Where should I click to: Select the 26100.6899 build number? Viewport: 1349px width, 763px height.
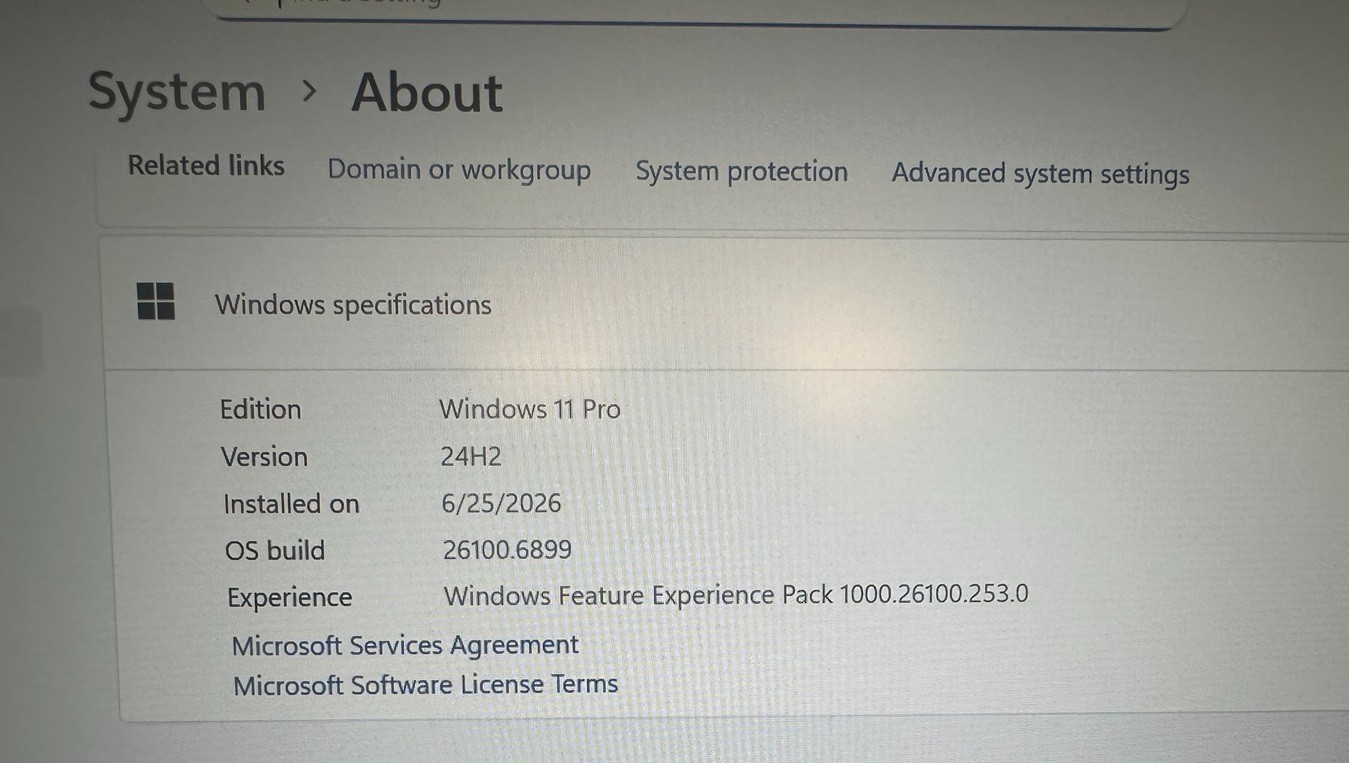pyautogui.click(x=507, y=549)
